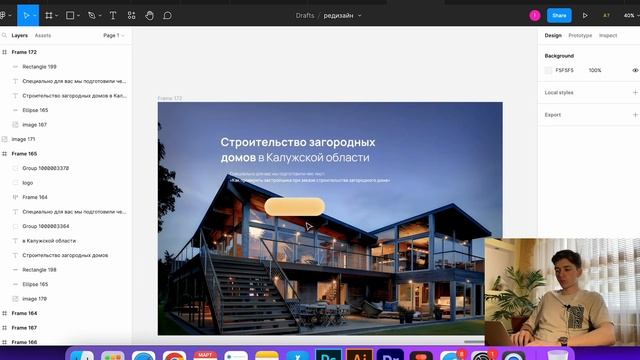Image resolution: width=640 pixels, height=360 pixels.
Task: Click the 100% background opacity field
Action: (595, 70)
